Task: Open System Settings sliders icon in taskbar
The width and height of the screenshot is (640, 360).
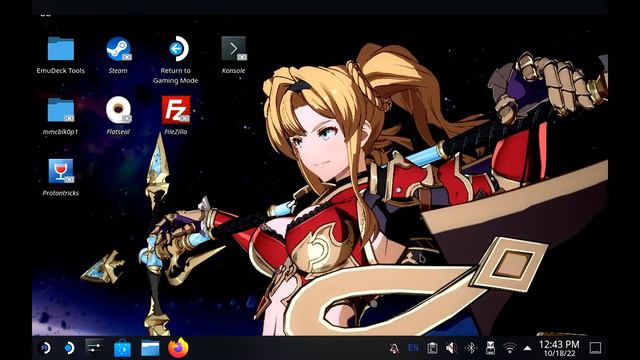Action: [94, 348]
